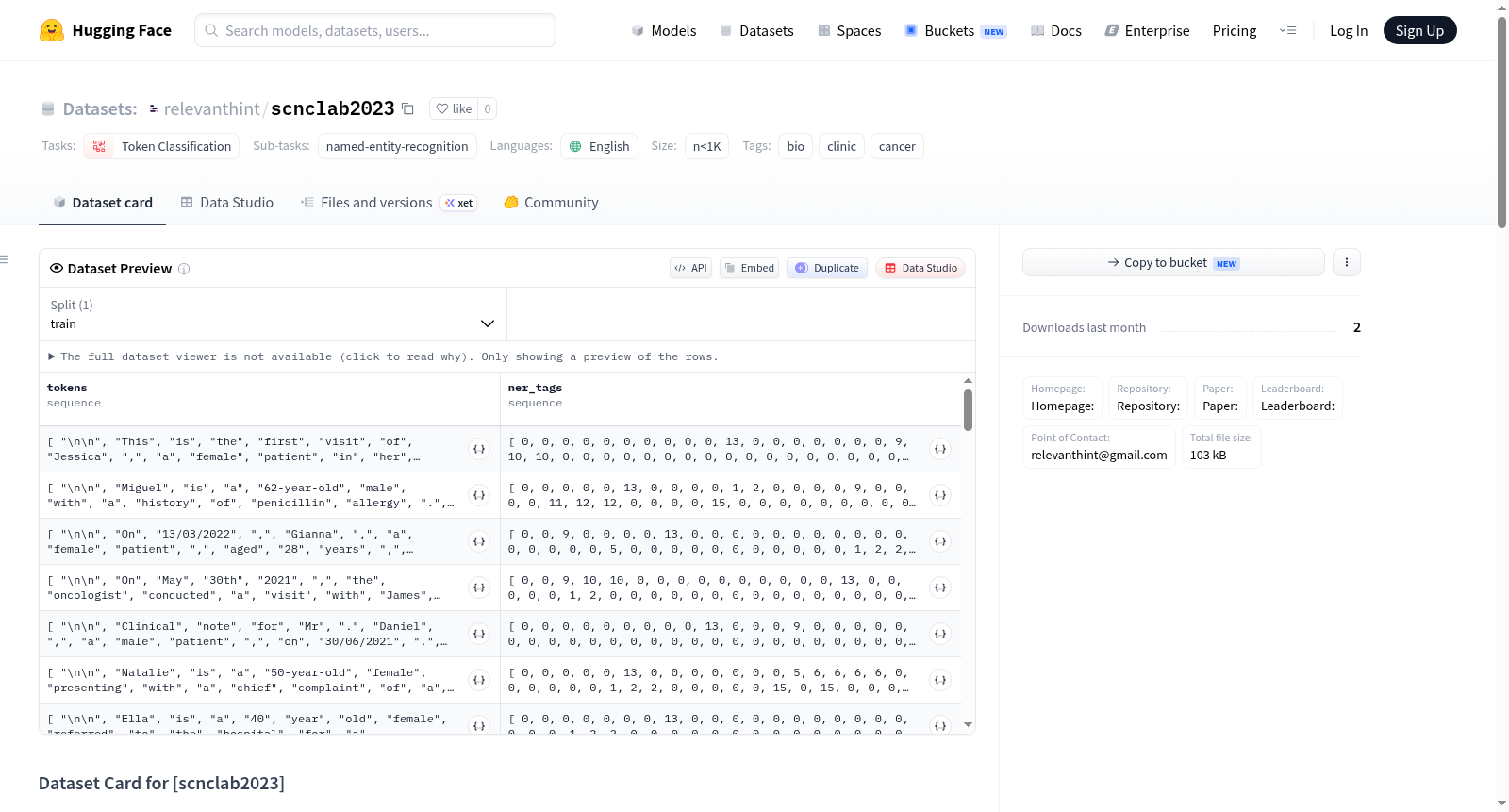Click the relevanthint@gmail.com contact text
The image size is (1509, 812).
1099,455
